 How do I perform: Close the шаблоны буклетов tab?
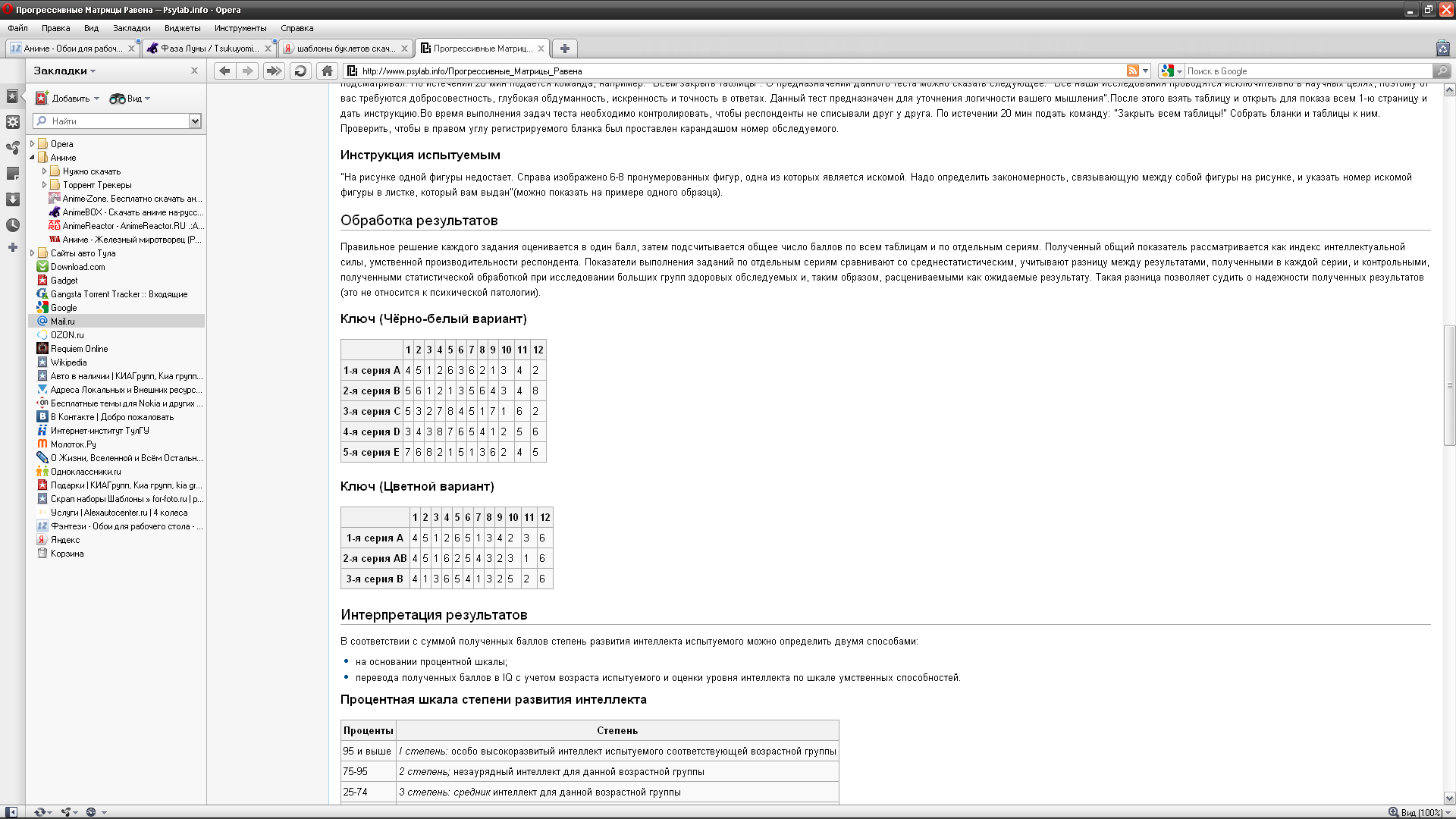[x=404, y=49]
